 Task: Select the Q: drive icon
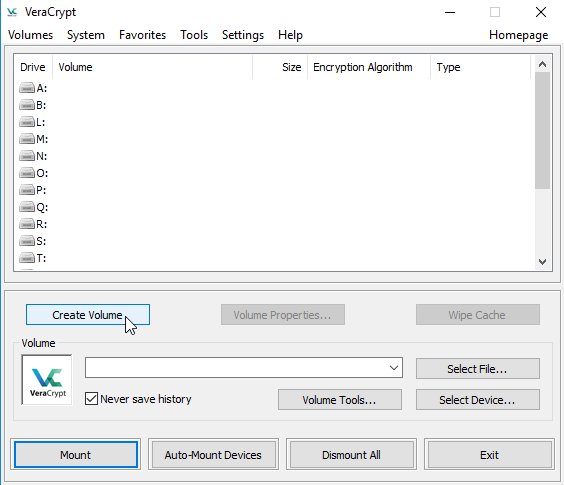click(x=27, y=207)
